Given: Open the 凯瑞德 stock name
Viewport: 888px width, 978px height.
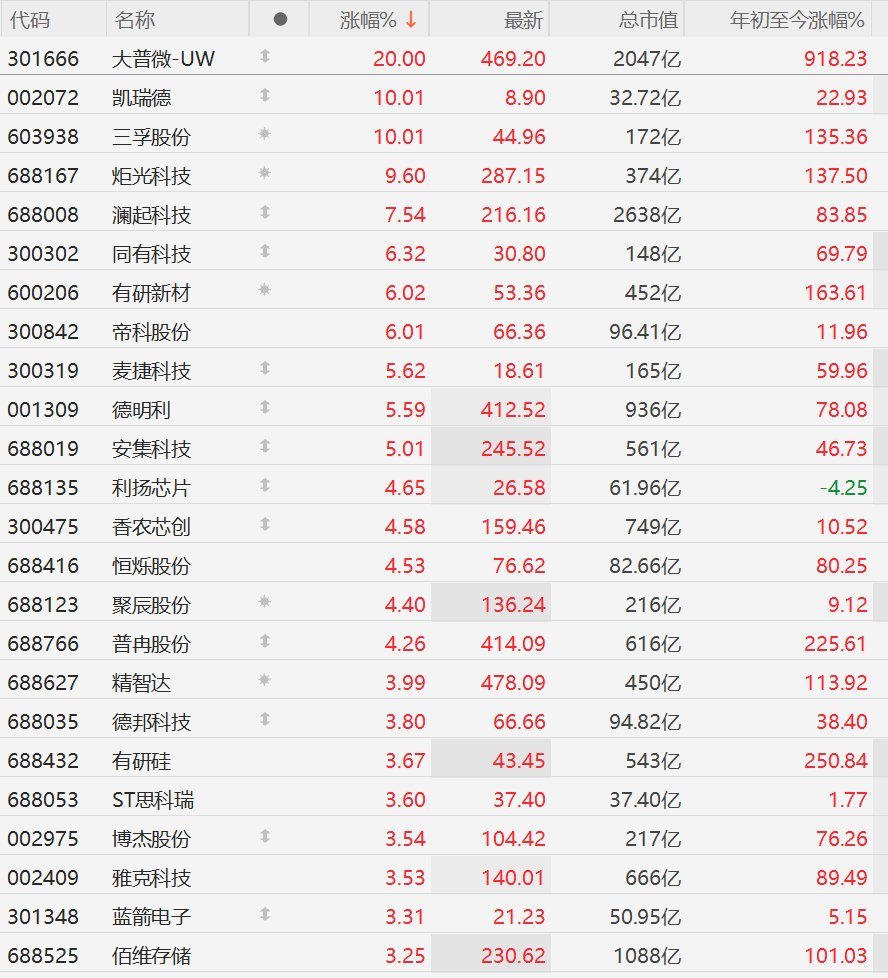Looking at the screenshot, I should click(142, 98).
